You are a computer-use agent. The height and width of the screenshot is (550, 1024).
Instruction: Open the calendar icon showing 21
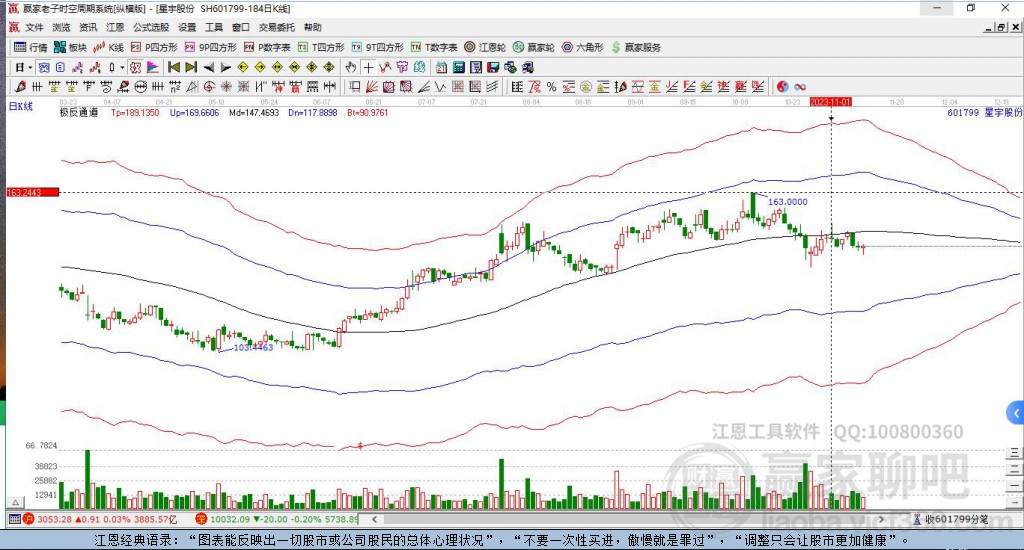point(441,67)
